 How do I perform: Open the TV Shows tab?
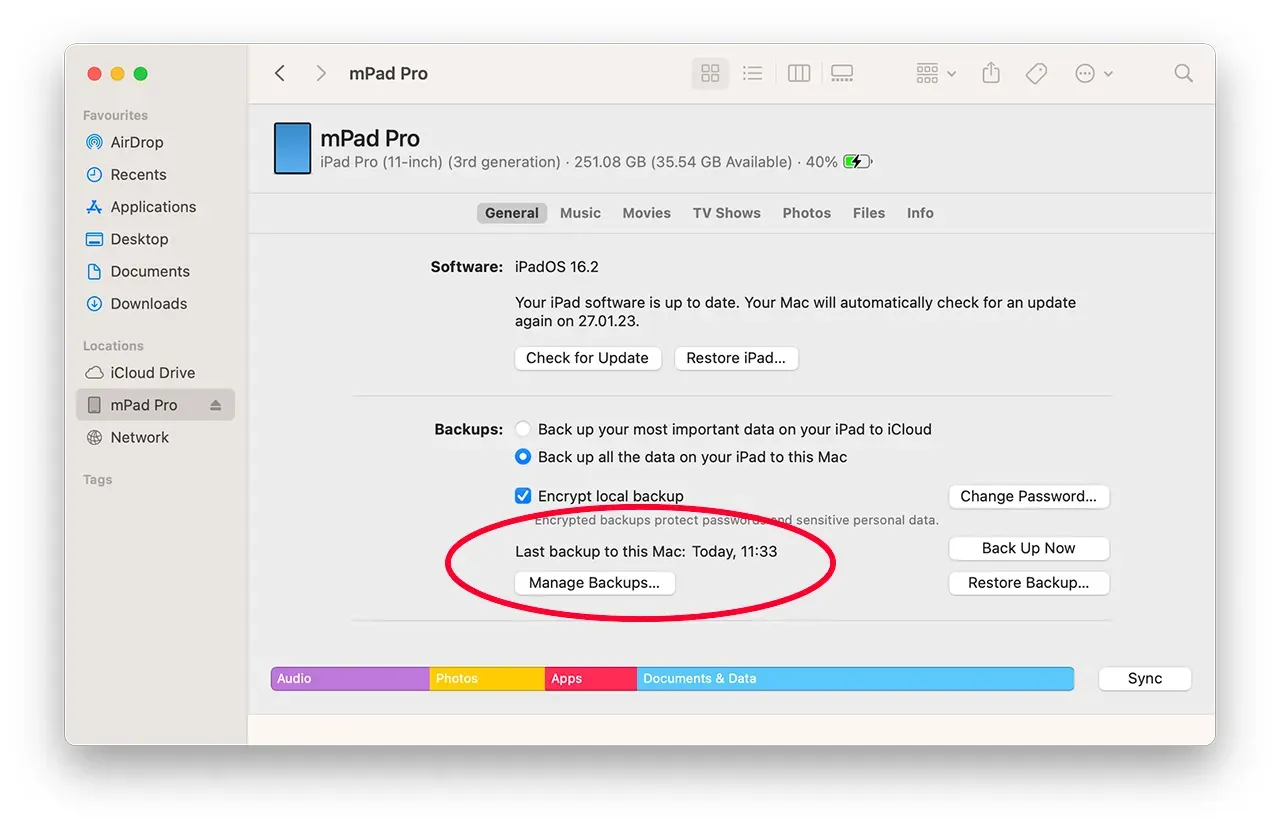coord(726,212)
